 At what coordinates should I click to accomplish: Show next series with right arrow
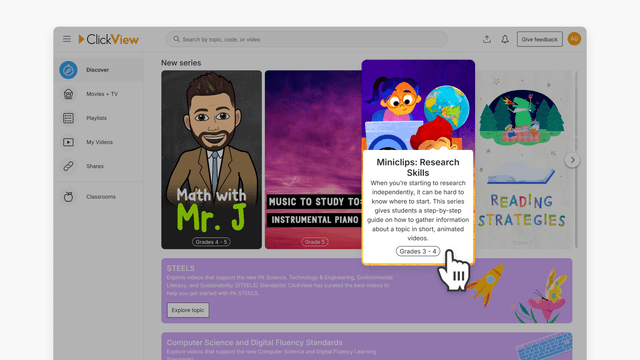pos(572,160)
